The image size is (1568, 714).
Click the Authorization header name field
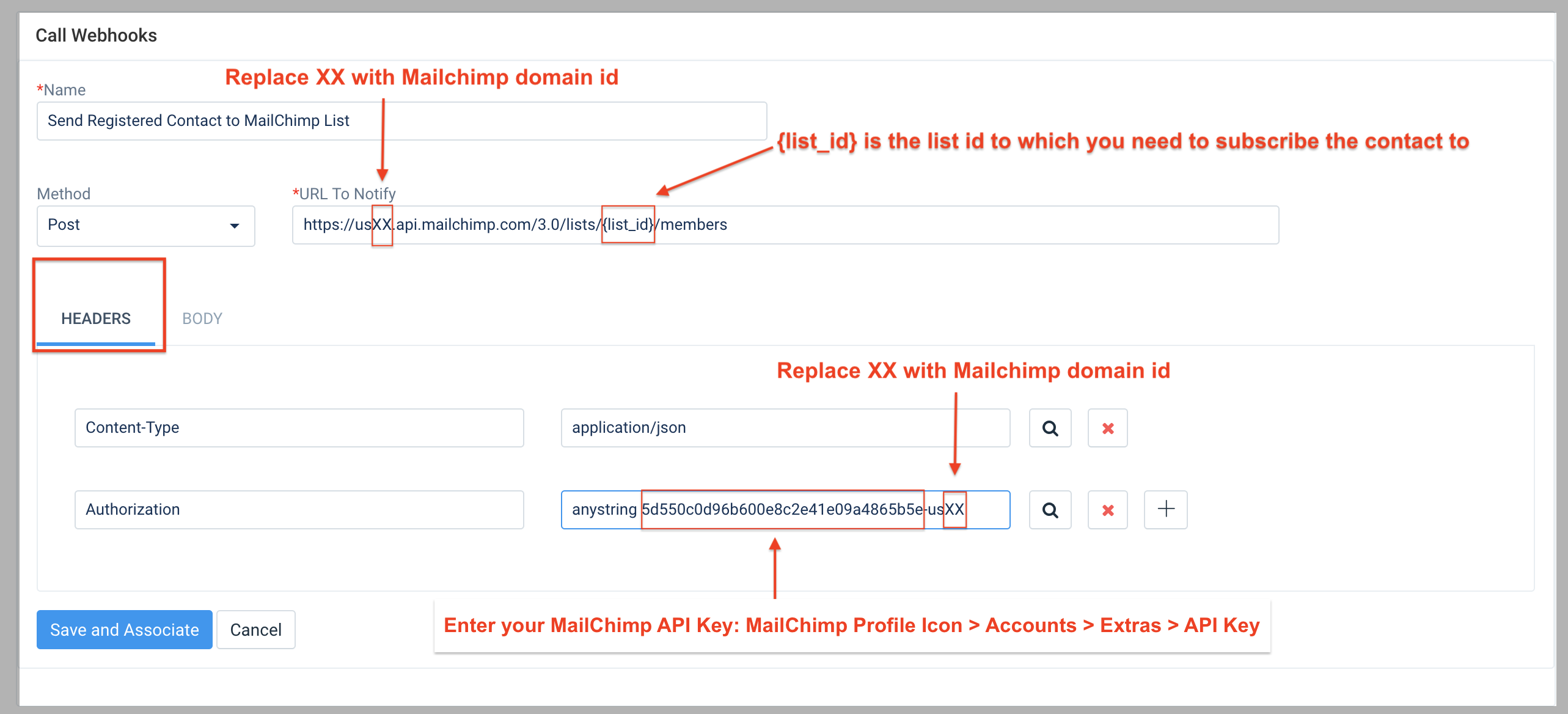[x=299, y=510]
